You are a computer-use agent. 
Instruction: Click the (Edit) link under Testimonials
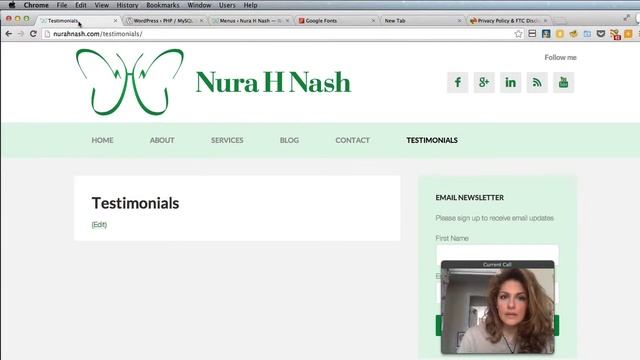coord(99,224)
